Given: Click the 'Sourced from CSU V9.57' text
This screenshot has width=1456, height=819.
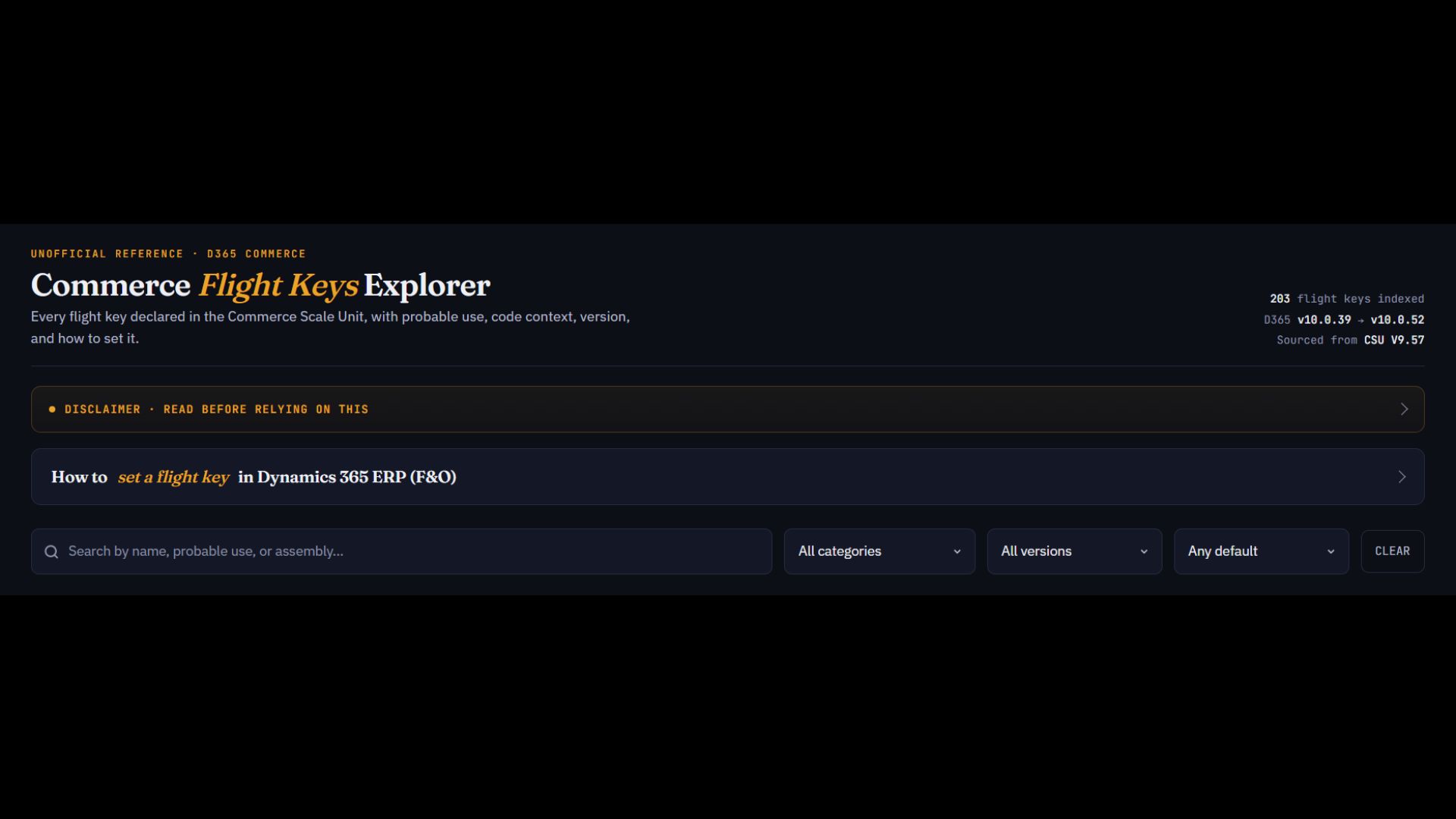Looking at the screenshot, I should pos(1350,340).
